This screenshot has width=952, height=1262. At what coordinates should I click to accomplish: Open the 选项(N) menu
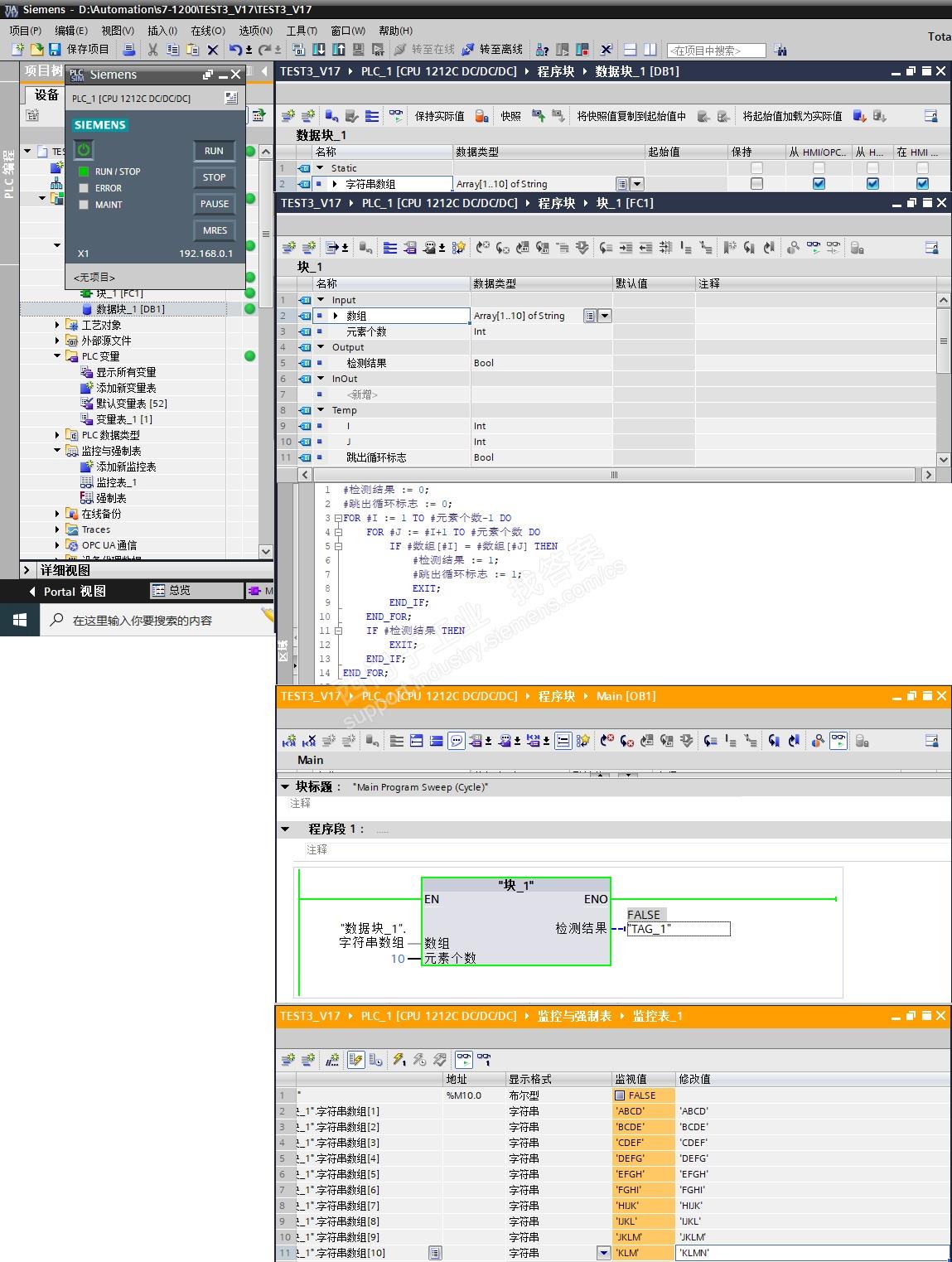255,31
